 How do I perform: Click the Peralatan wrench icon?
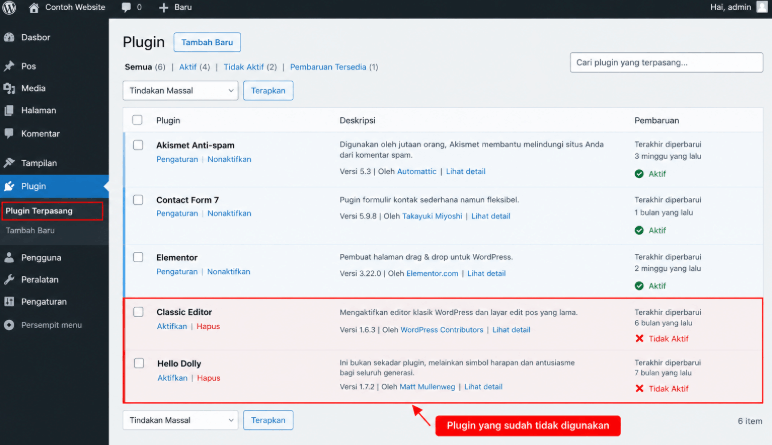[x=9, y=280]
